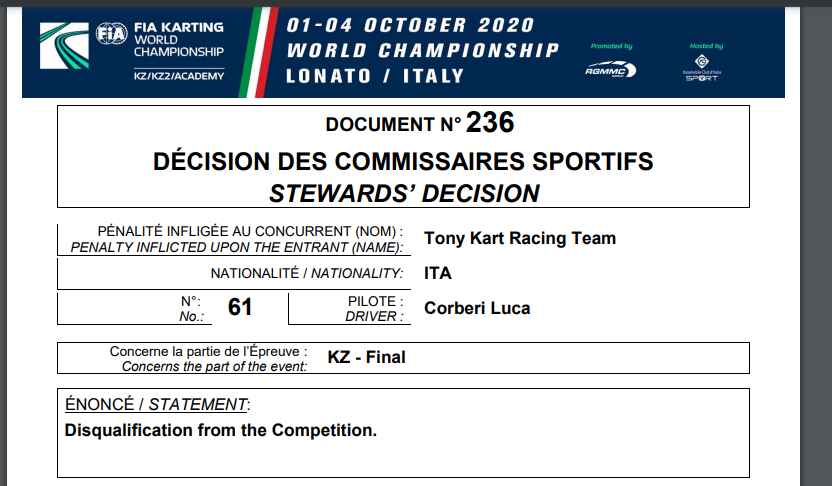Click the RGMMC promoter logo
This screenshot has height=486, width=832.
tap(611, 70)
